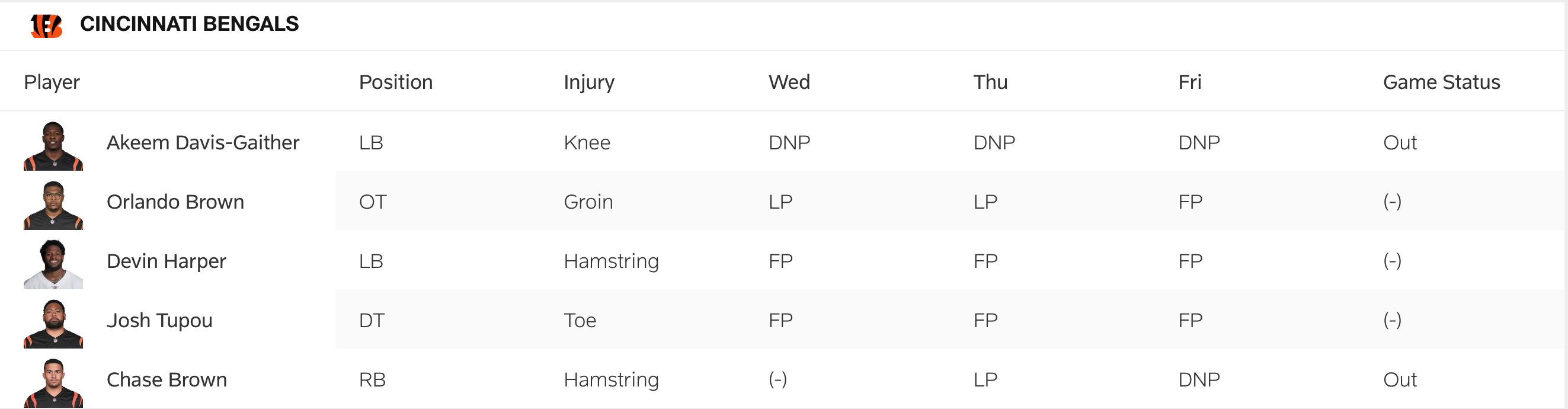The width and height of the screenshot is (1568, 409).
Task: Click Chase Brown's Out game status
Action: pos(1399,379)
